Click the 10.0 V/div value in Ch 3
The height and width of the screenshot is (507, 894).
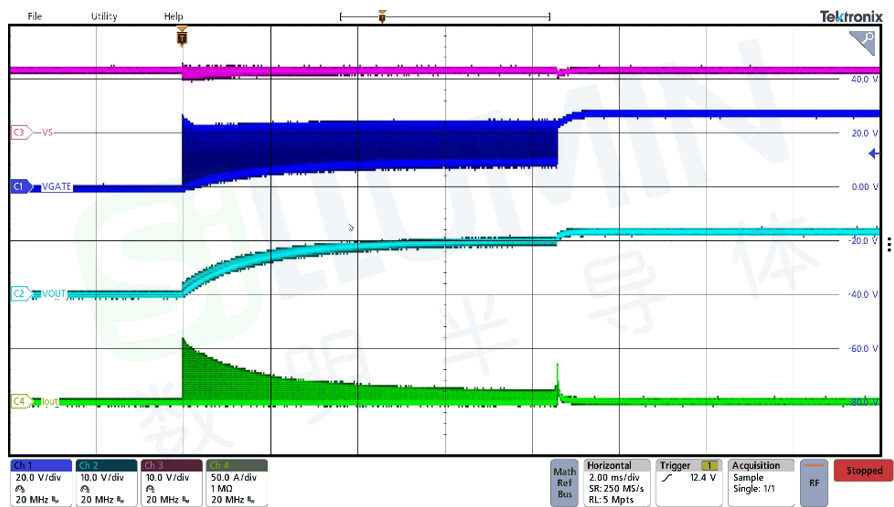pyautogui.click(x=167, y=477)
